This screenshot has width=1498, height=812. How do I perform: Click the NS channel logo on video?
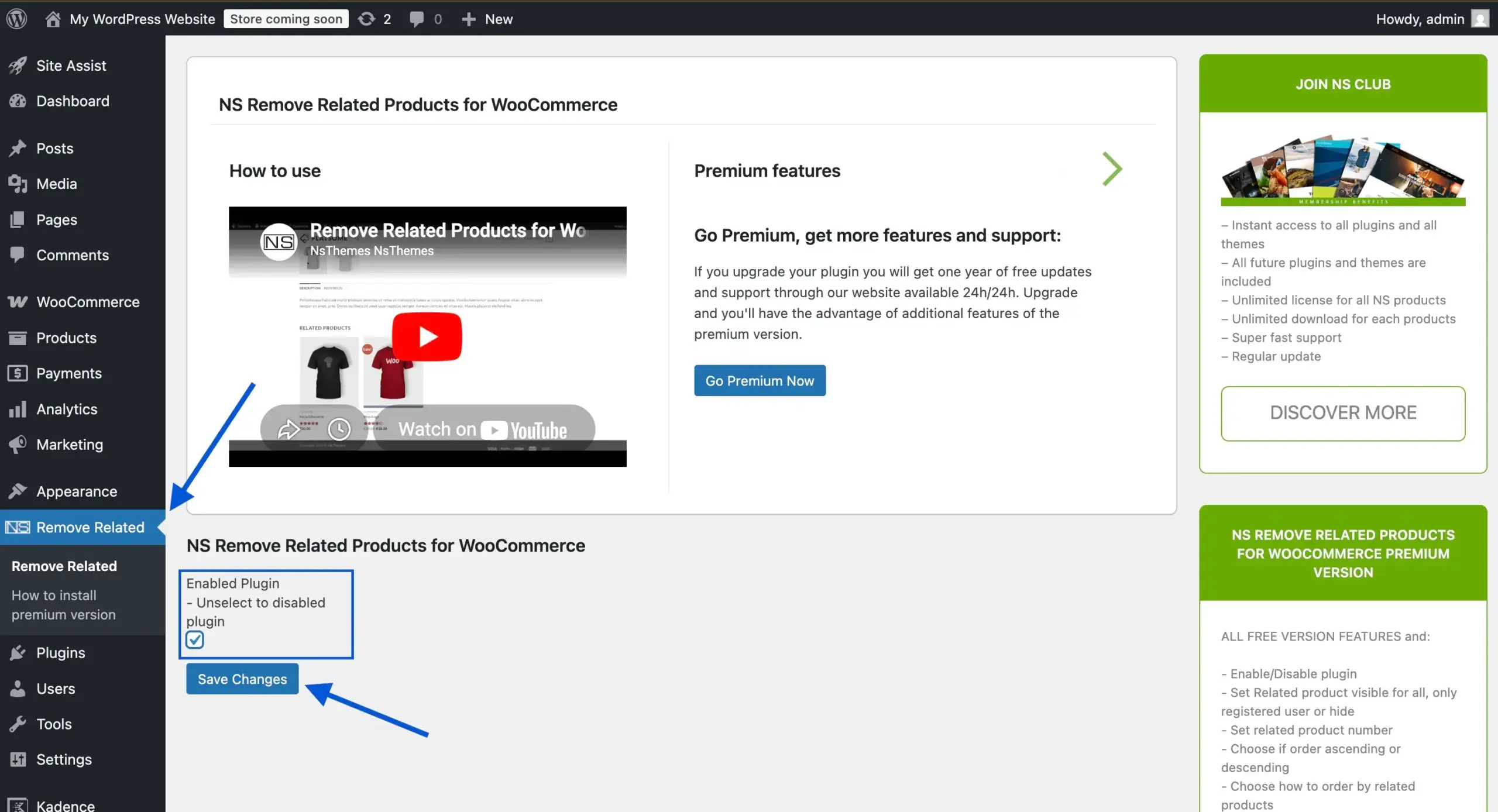tap(279, 242)
